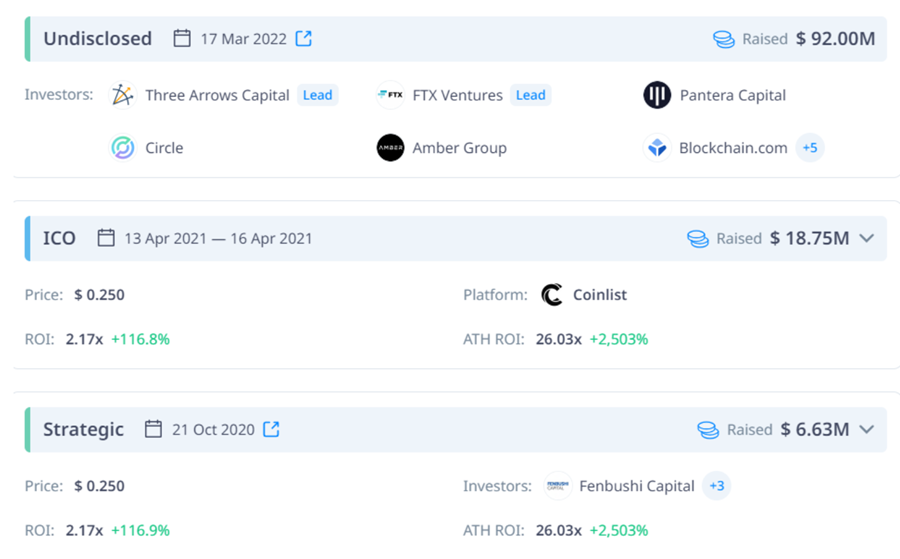Viewport: 900px width, 559px height.
Task: Click the Undisclosed round header
Action: pyautogui.click(x=97, y=39)
